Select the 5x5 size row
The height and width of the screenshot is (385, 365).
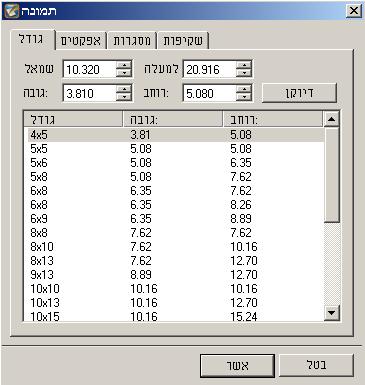point(175,149)
